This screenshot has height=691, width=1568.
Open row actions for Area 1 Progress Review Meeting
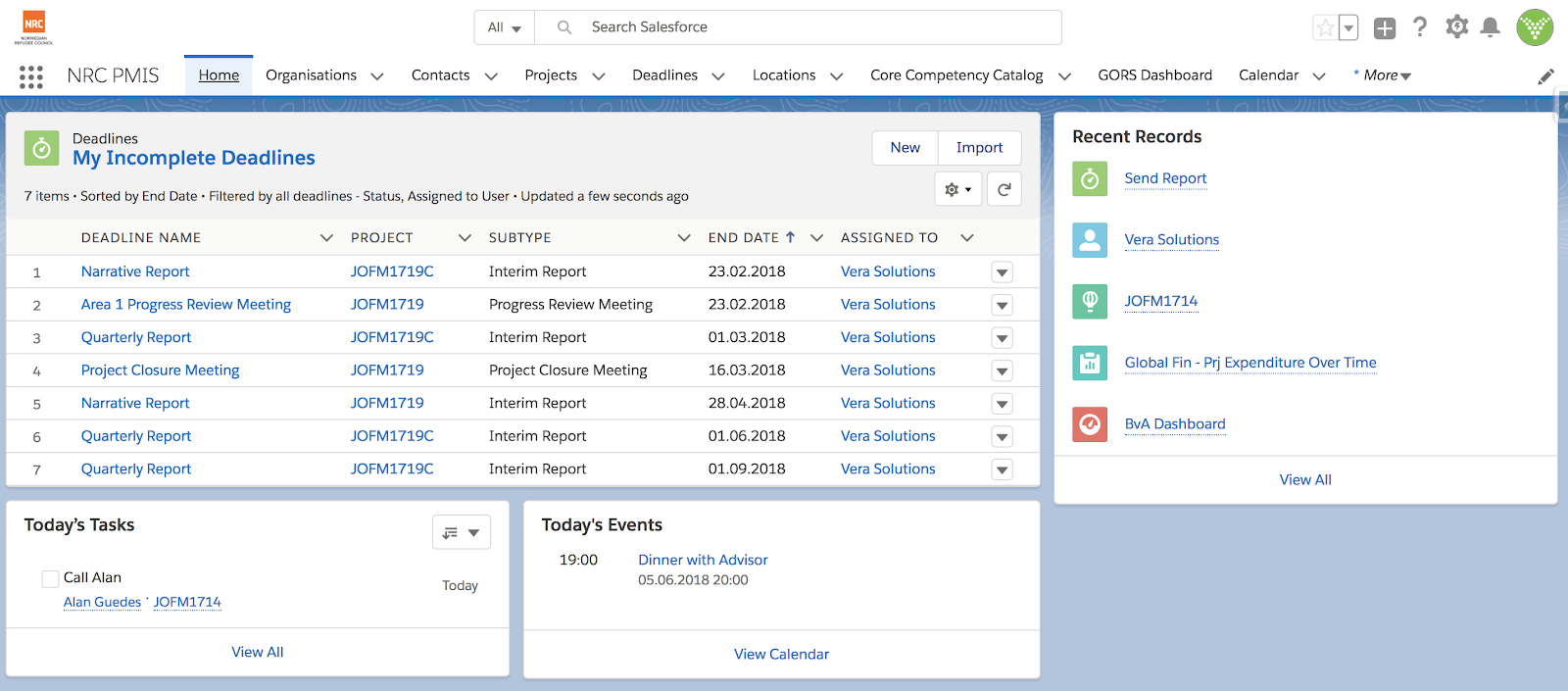pos(1002,306)
